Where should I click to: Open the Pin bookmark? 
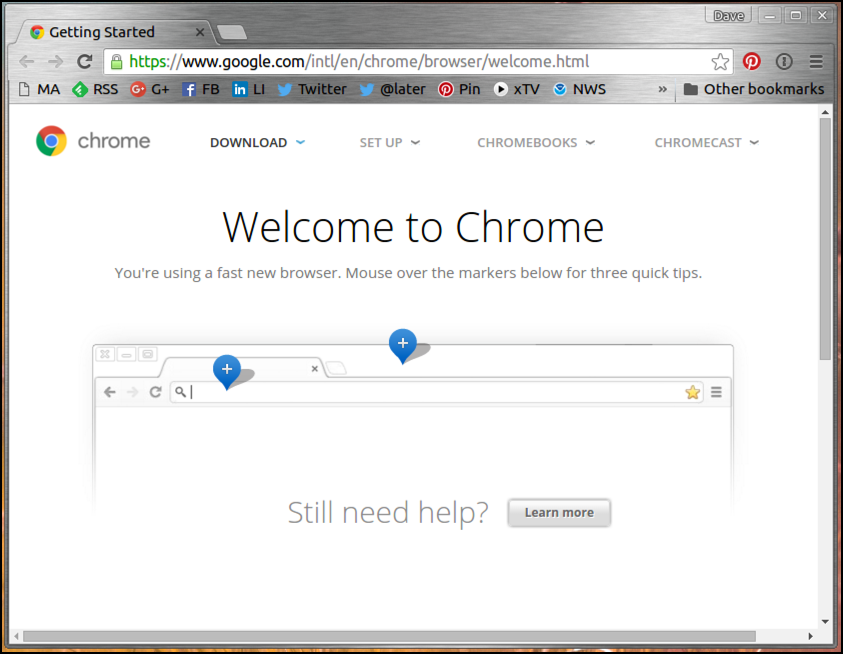point(459,89)
